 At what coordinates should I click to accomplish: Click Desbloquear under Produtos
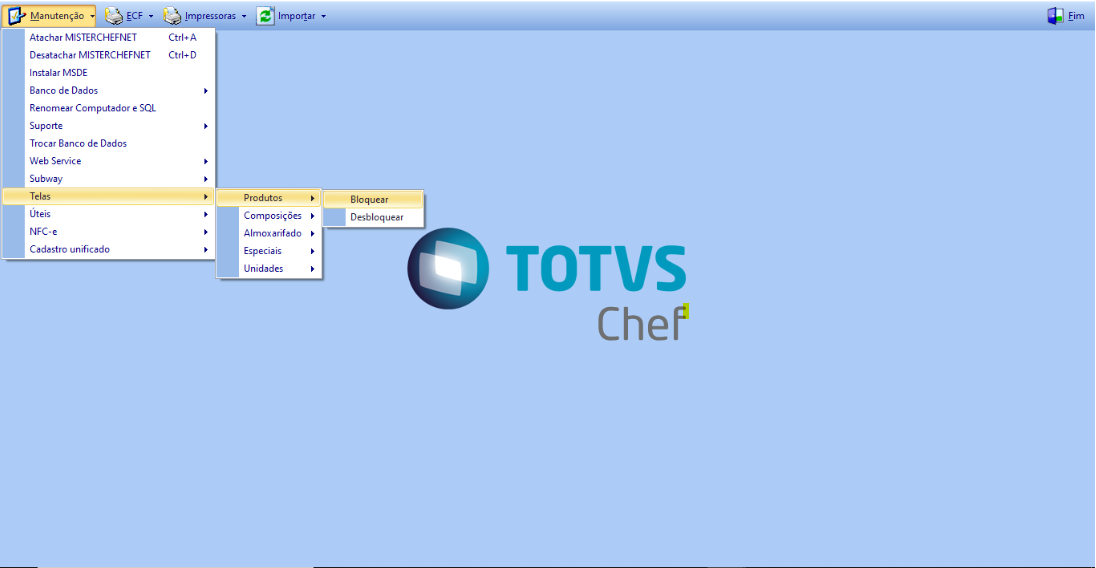[x=373, y=217]
